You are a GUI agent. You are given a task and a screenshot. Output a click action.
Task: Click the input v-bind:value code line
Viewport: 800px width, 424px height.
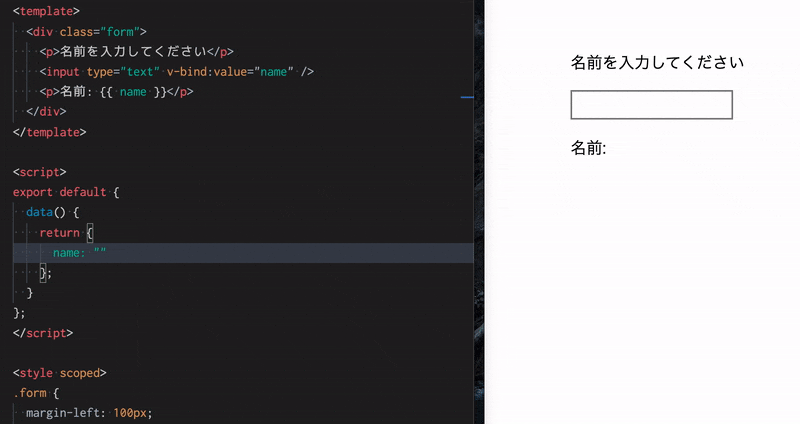click(x=177, y=72)
